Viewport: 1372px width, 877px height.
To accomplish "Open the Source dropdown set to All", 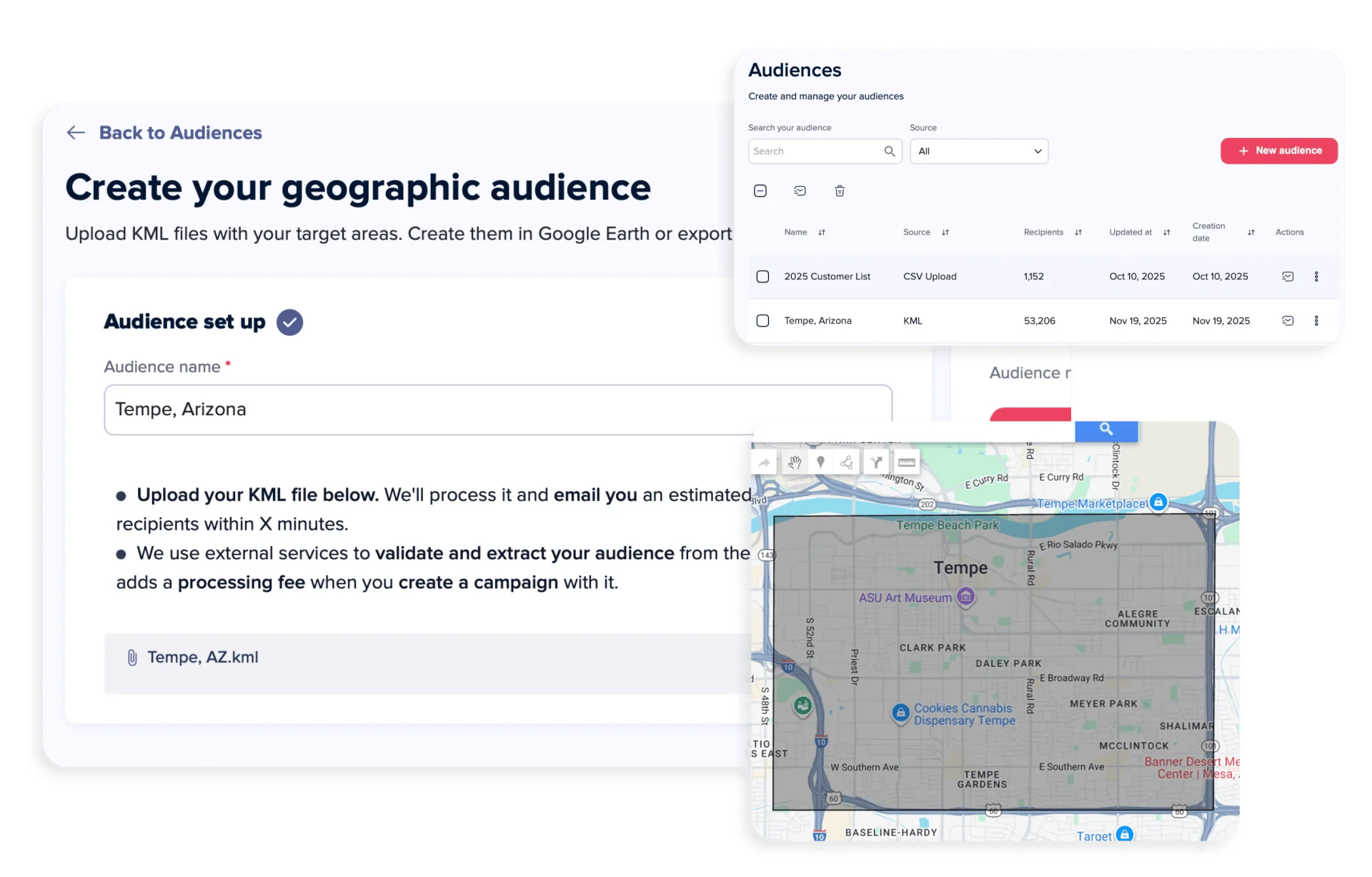I will click(978, 151).
